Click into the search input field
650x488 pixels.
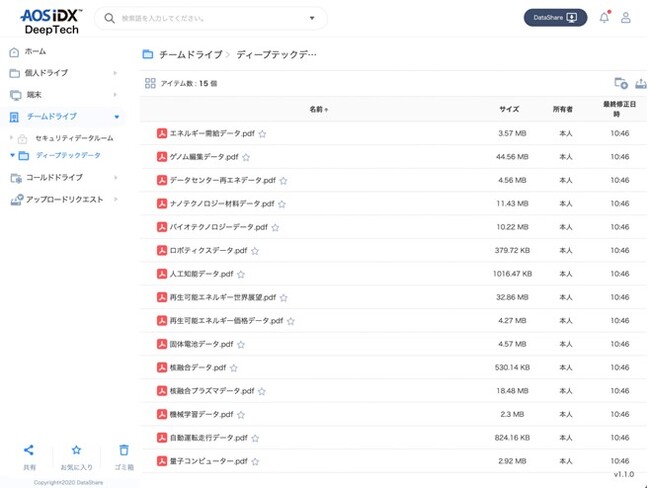click(210, 18)
